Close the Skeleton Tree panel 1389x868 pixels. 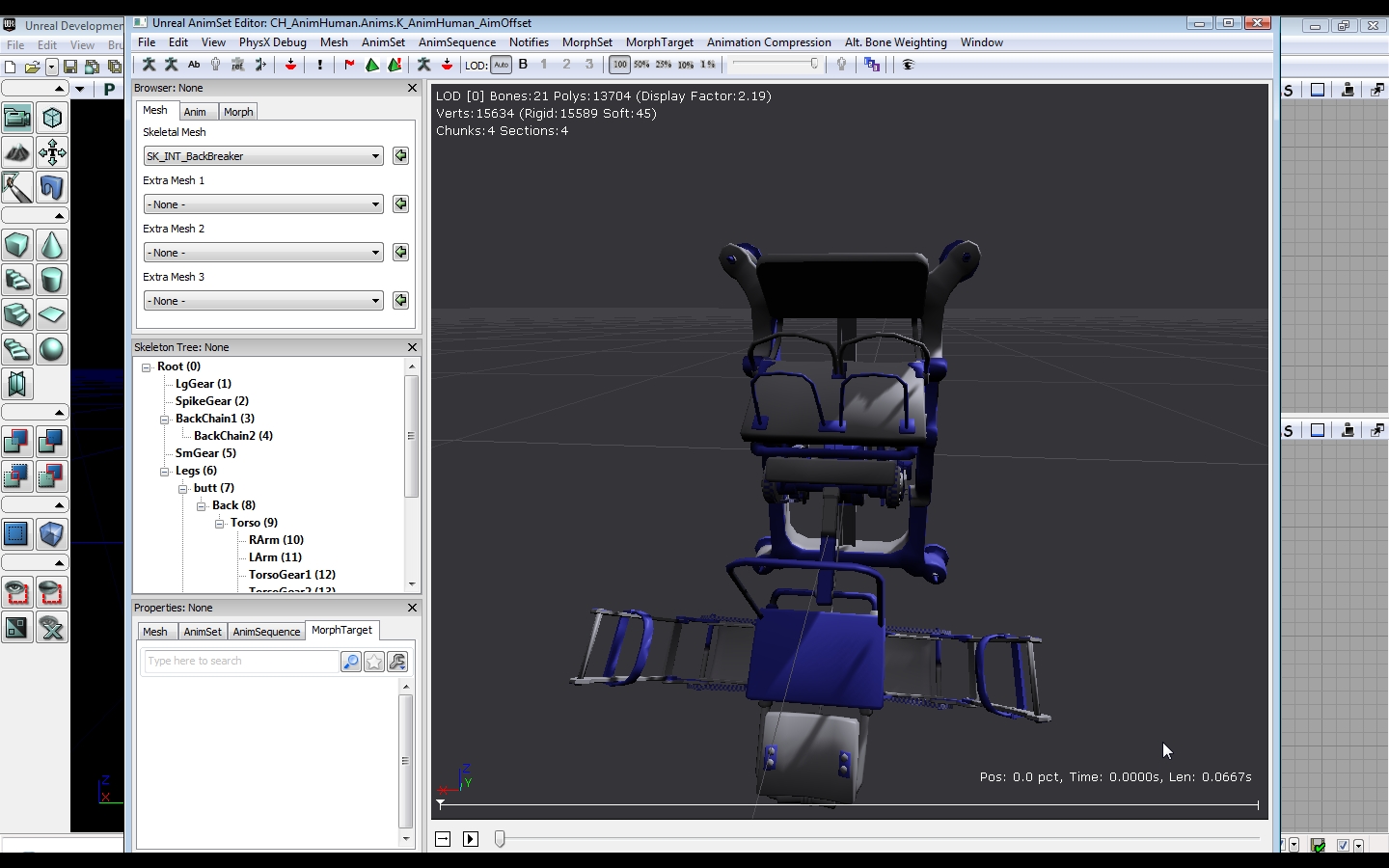point(413,347)
